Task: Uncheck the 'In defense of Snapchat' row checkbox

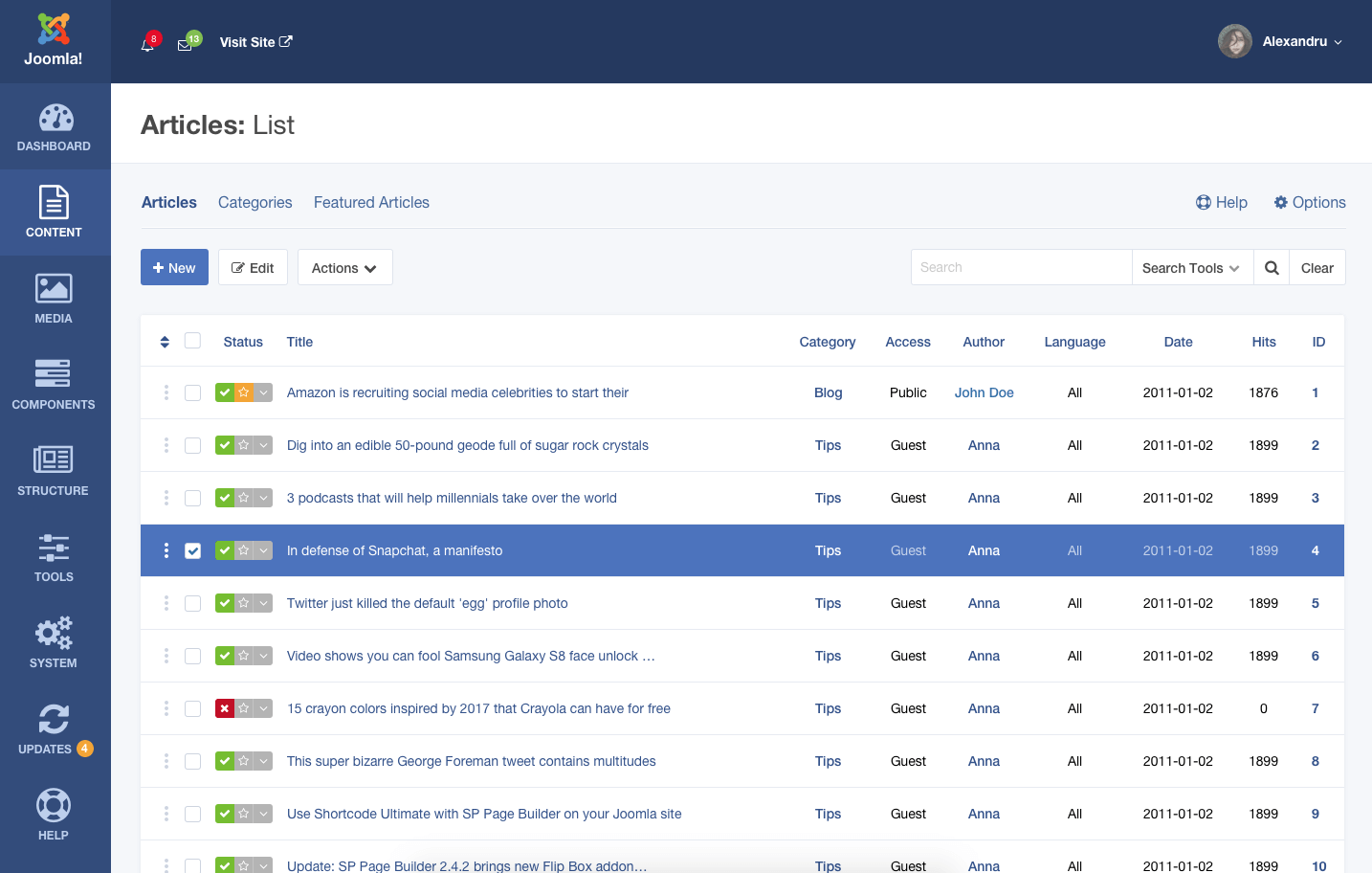Action: point(193,550)
